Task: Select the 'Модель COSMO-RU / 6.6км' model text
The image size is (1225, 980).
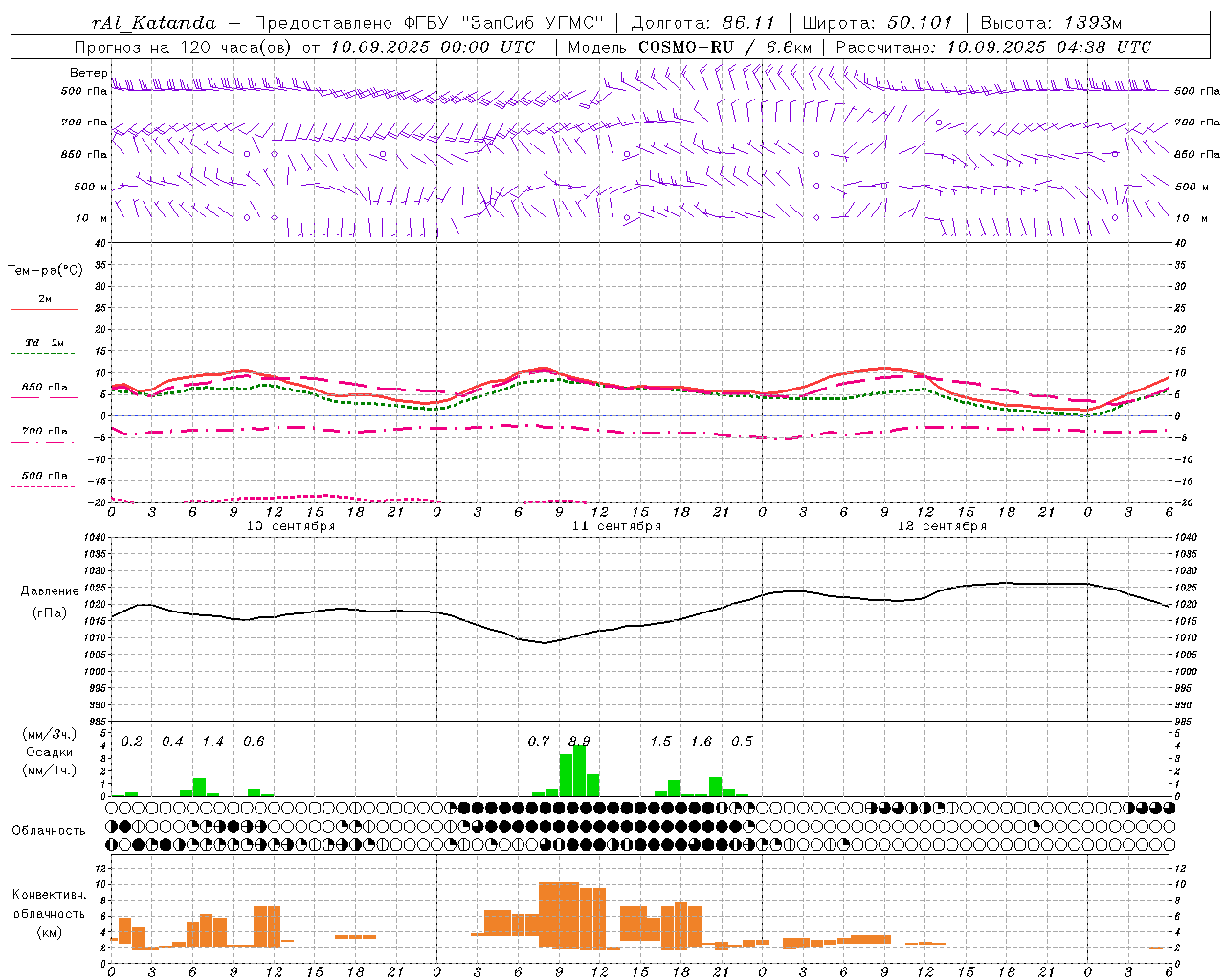Action: (690, 47)
